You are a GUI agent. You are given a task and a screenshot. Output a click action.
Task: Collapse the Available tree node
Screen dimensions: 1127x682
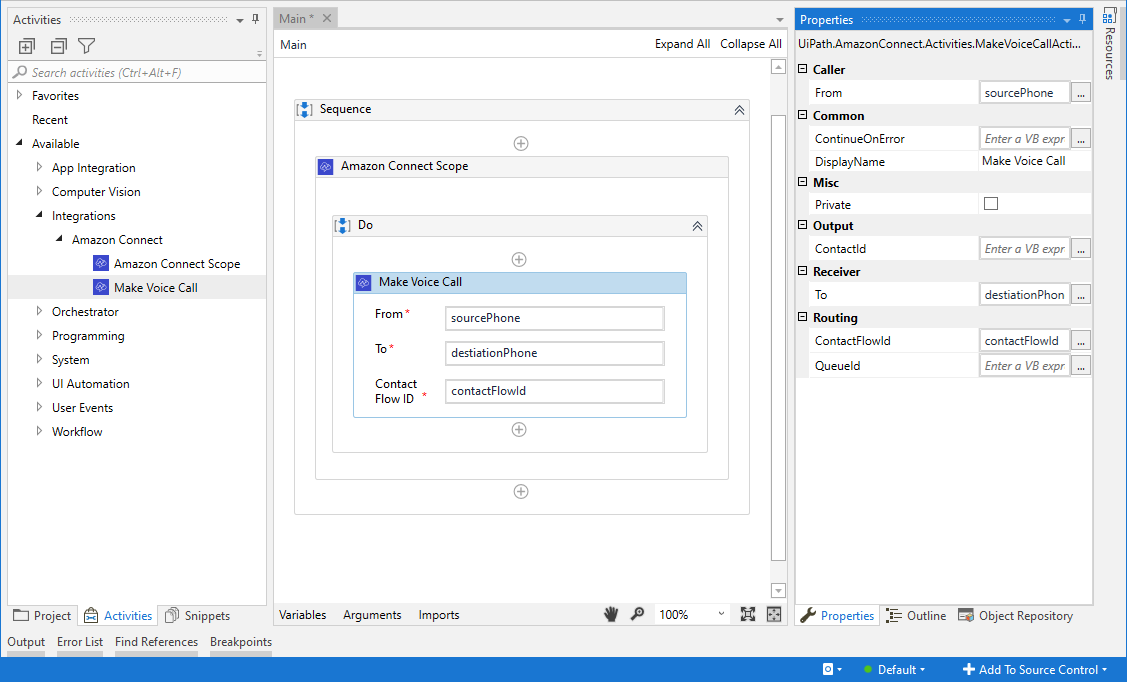(19, 143)
